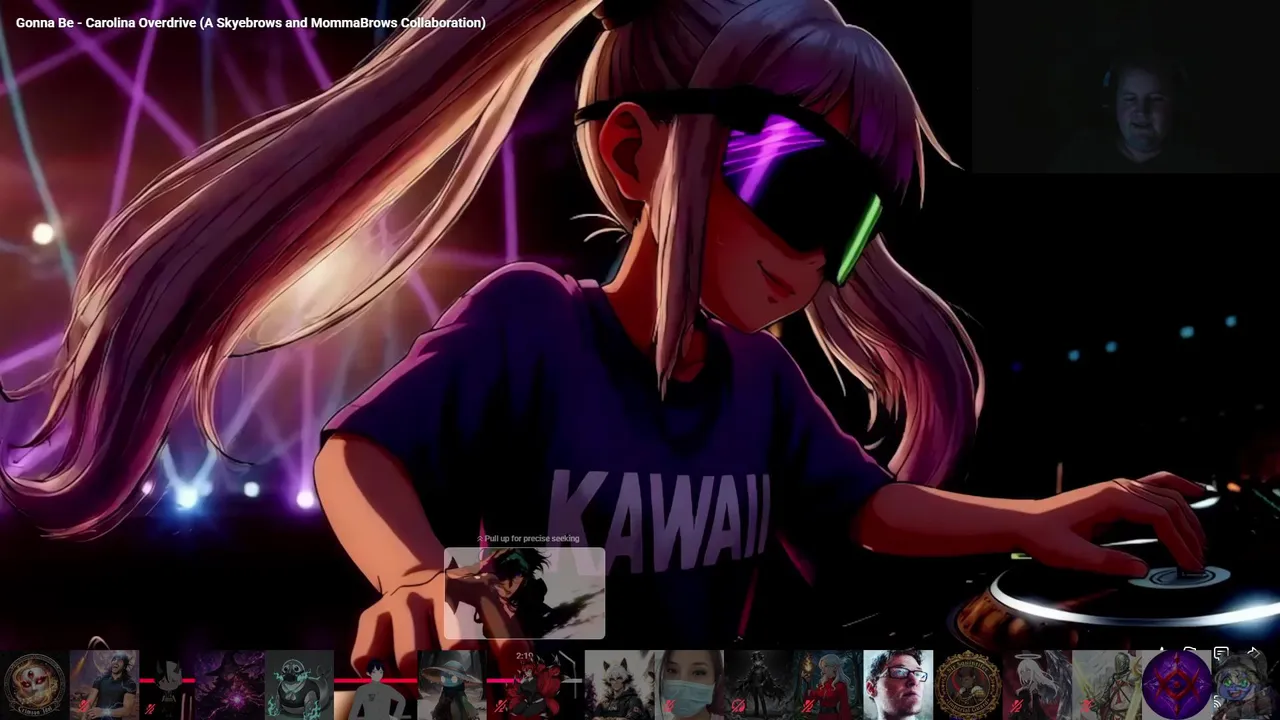The height and width of the screenshot is (720, 1280).
Task: Click the seek preview thumbnail
Action: click(525, 593)
